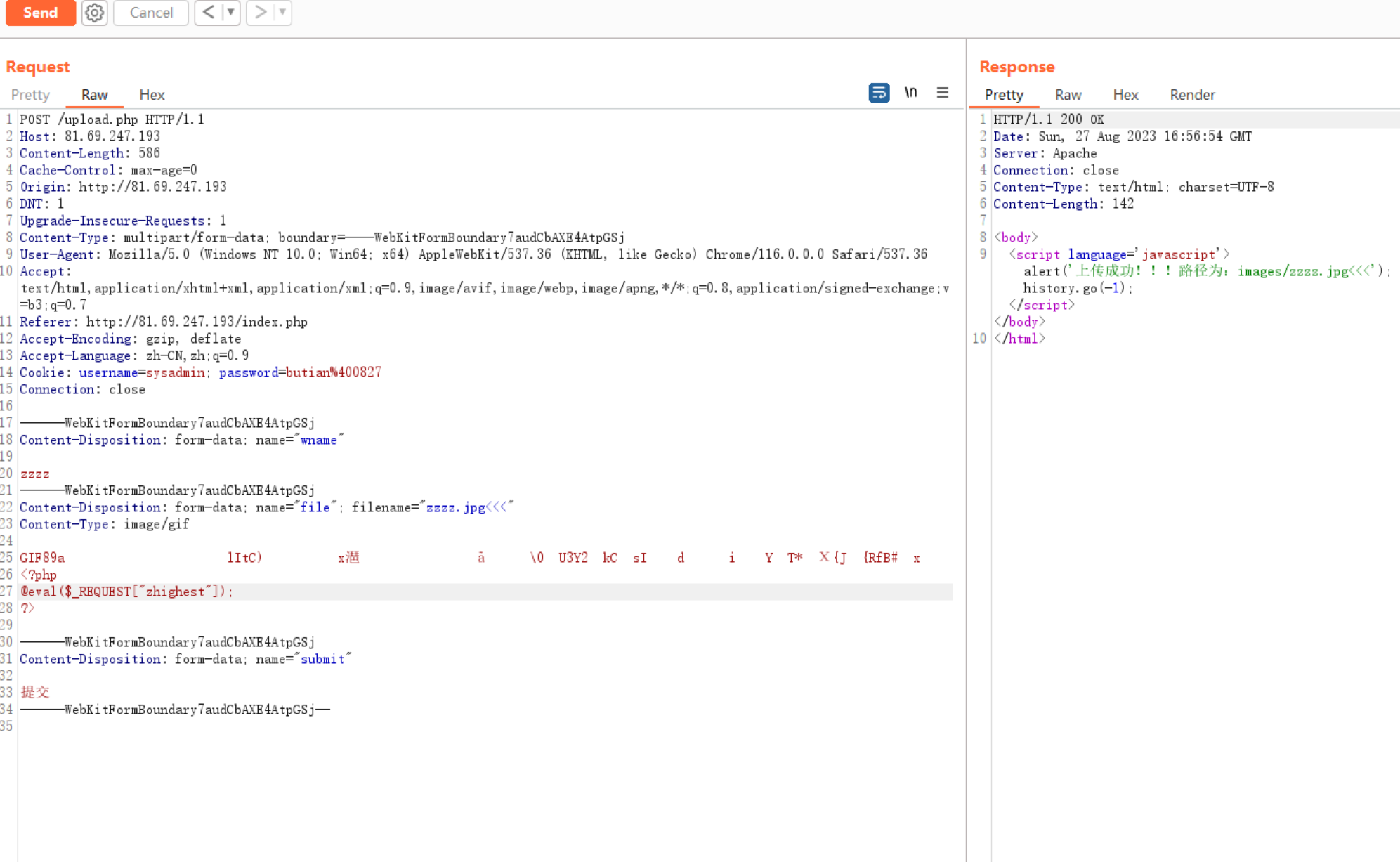Click the Cancel button

pos(150,13)
